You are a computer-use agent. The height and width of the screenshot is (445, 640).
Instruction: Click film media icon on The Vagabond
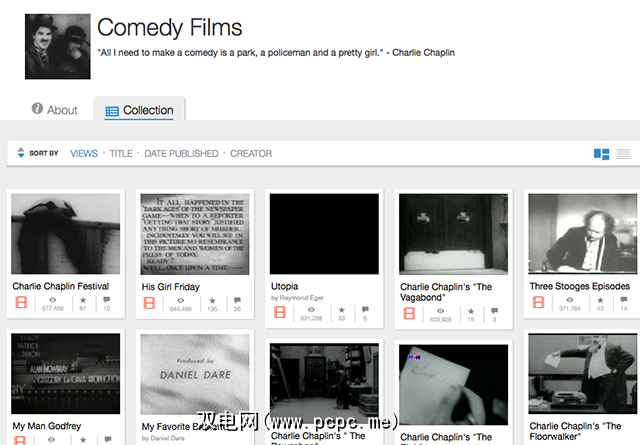tap(409, 314)
